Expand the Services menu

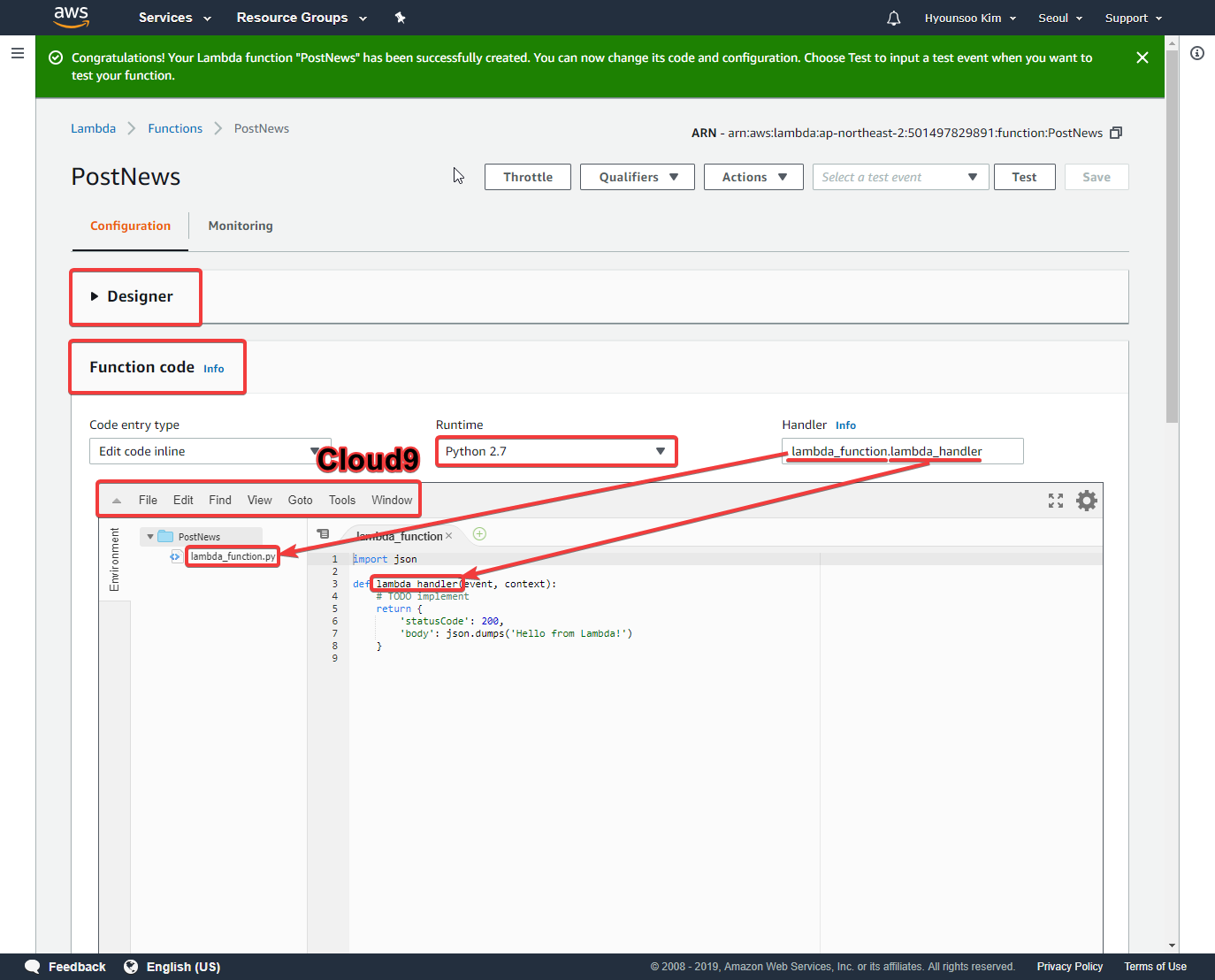point(174,18)
